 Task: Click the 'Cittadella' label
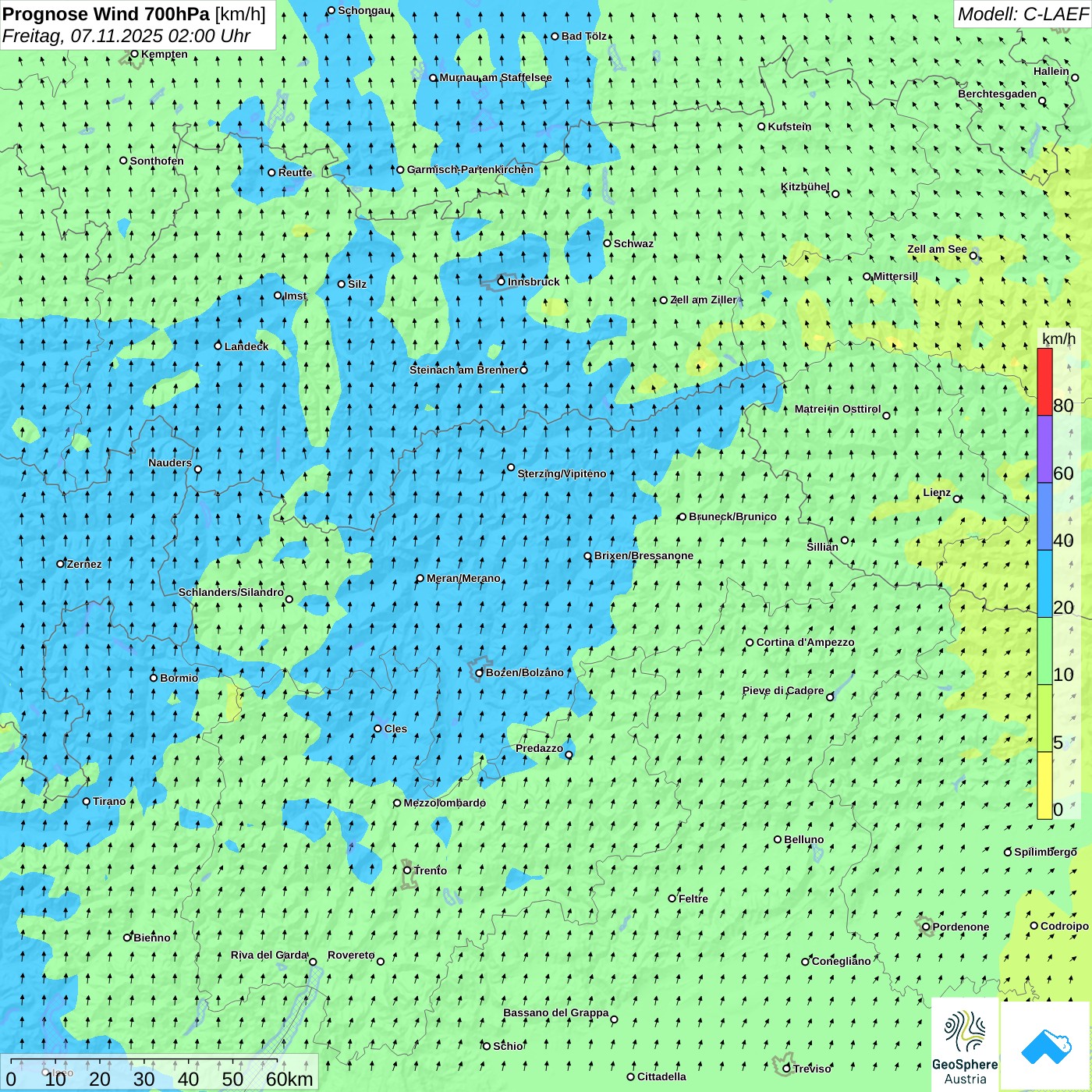click(x=662, y=1076)
